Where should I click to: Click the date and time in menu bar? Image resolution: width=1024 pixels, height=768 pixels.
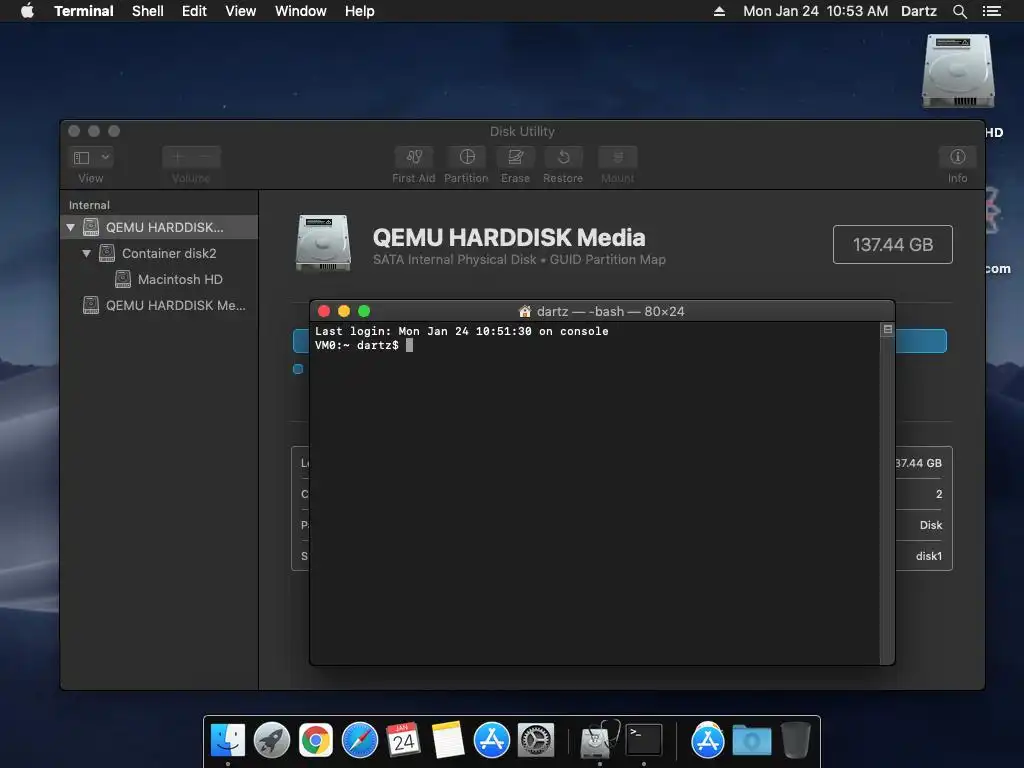815,11
